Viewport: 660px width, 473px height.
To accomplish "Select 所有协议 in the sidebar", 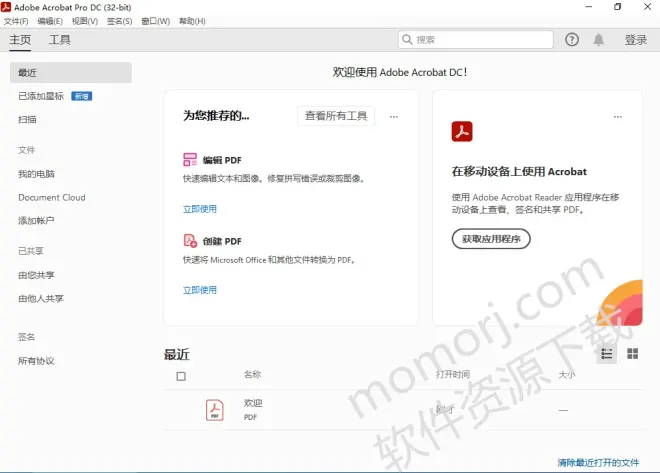I will (x=36, y=361).
